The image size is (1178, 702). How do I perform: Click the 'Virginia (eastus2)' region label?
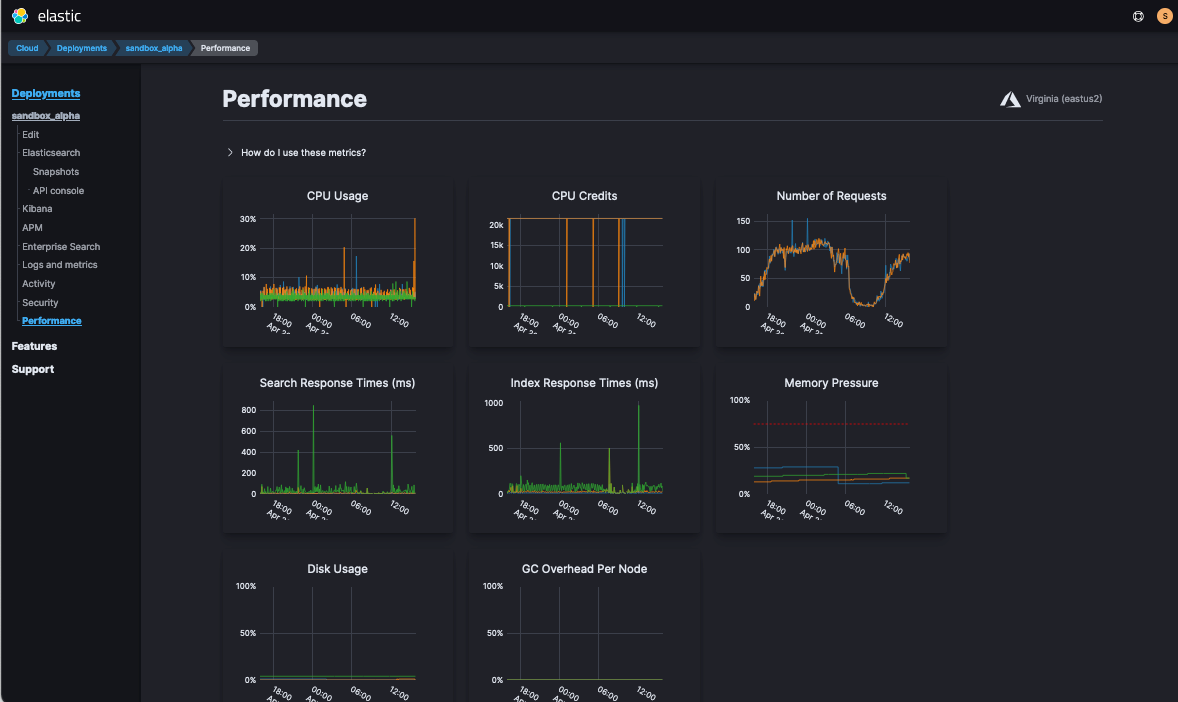(x=1064, y=98)
